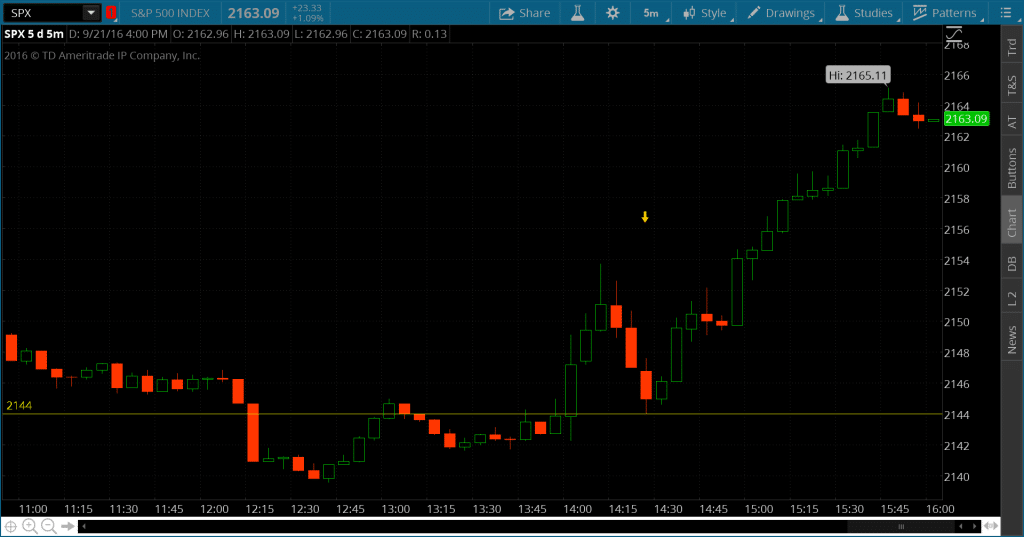This screenshot has width=1024, height=537.
Task: Click the flask Edit Studies icon
Action: click(x=578, y=13)
